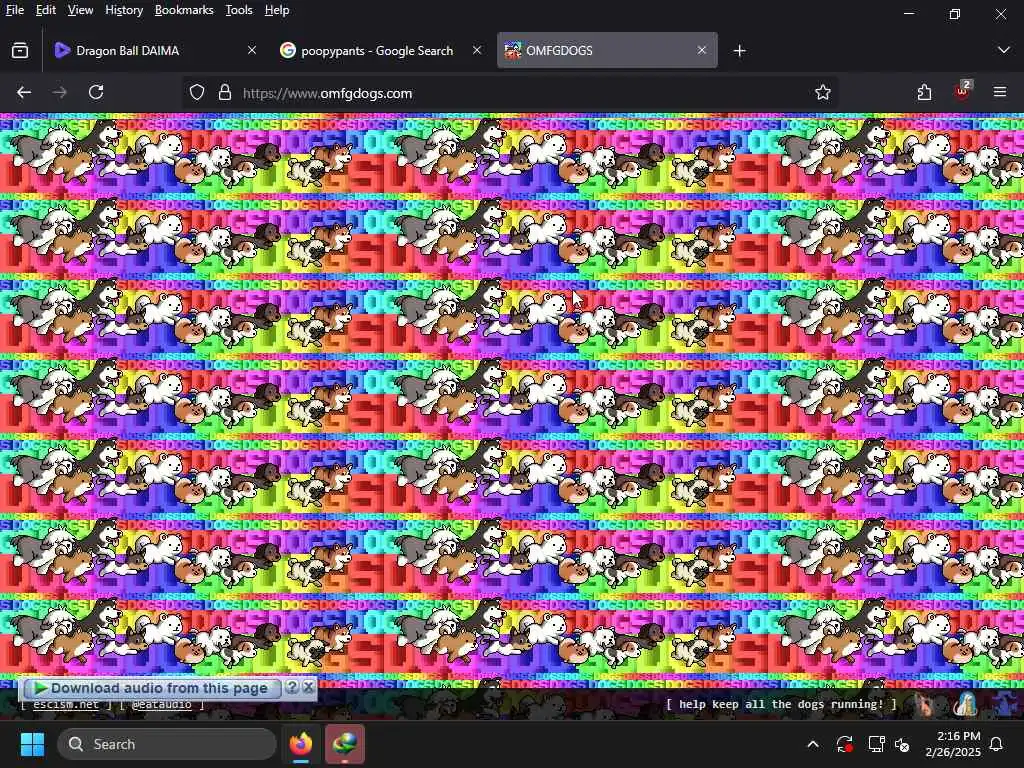This screenshot has width=1024, height=768.
Task: Switch to the Dragon Ball DAIMA tab
Action: (154, 50)
